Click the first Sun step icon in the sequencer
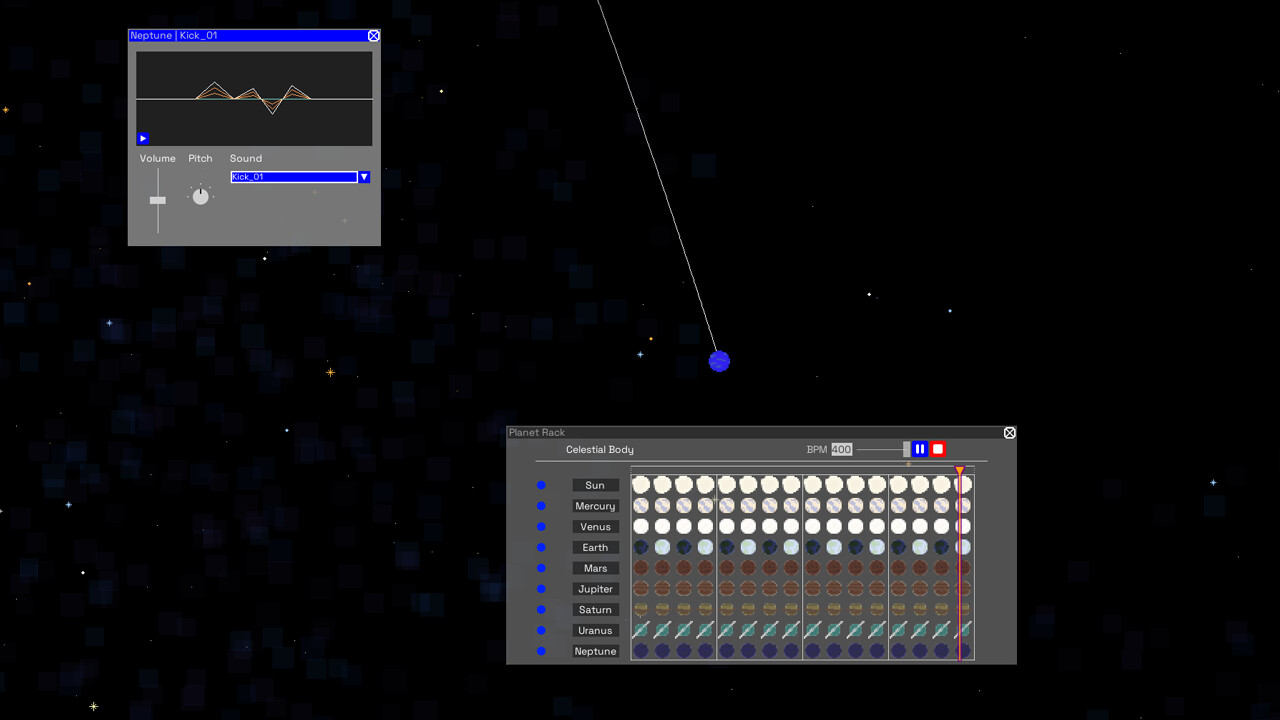The width and height of the screenshot is (1280, 720). pos(640,484)
